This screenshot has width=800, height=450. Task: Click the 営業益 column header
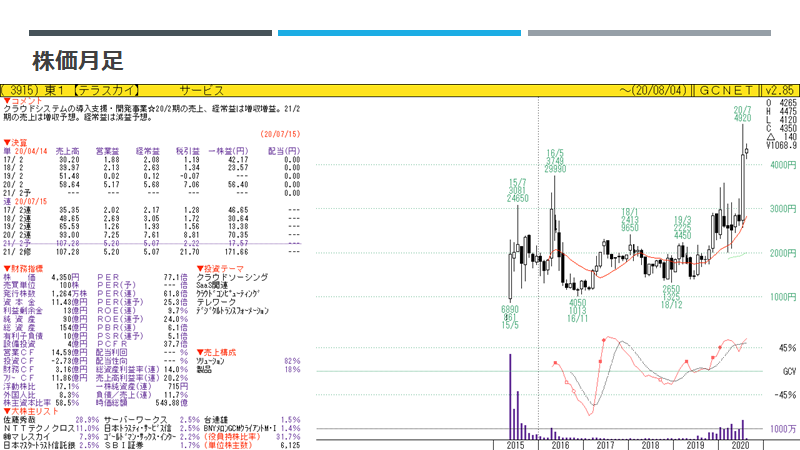coord(107,151)
